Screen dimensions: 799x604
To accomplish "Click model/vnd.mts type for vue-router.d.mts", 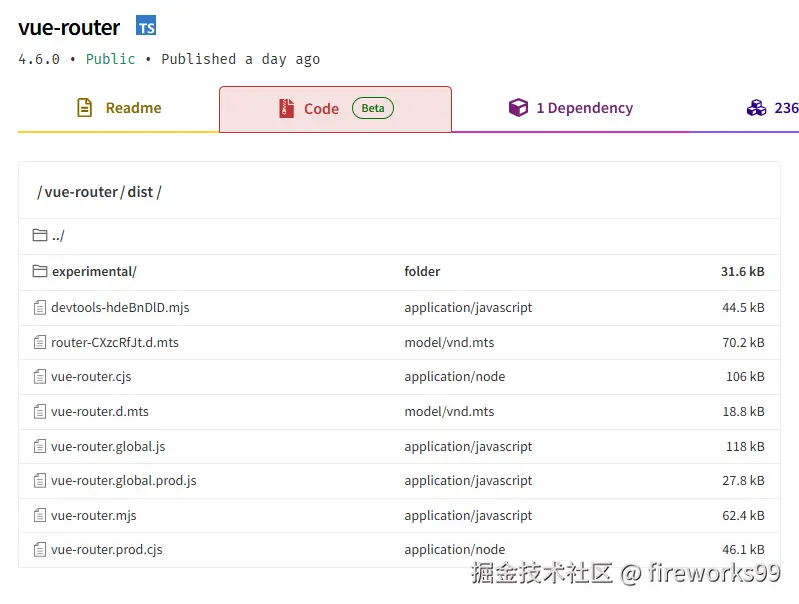I will pos(449,411).
